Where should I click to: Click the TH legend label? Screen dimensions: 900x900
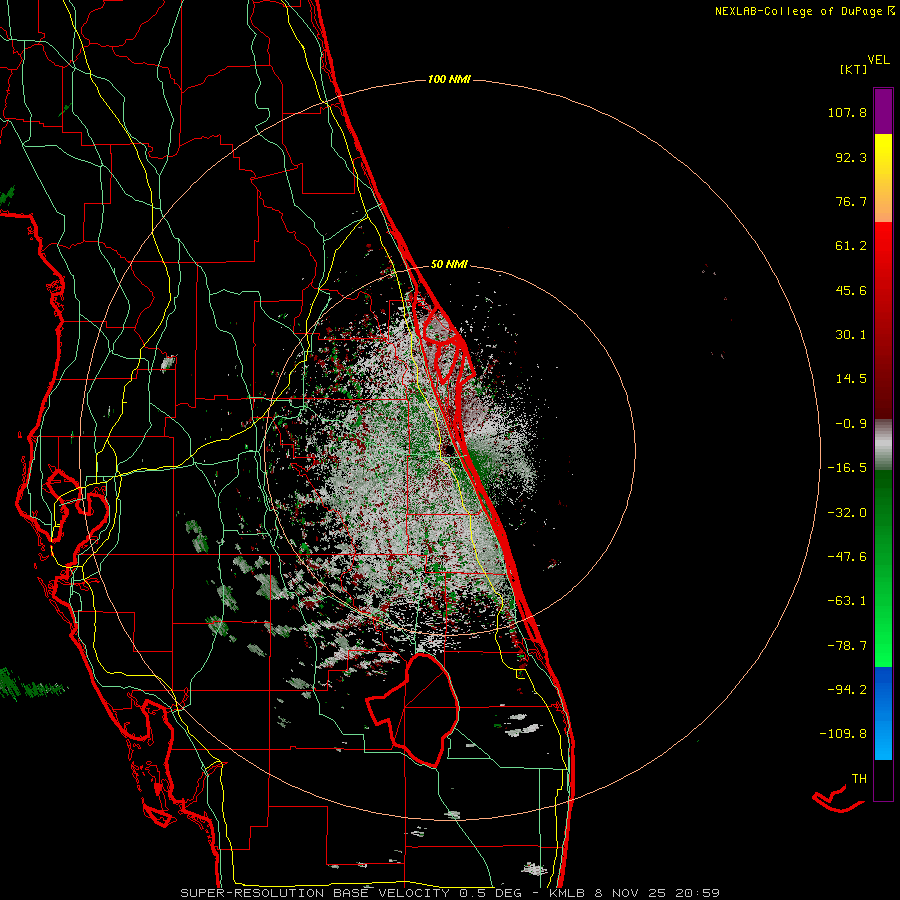pyautogui.click(x=859, y=779)
